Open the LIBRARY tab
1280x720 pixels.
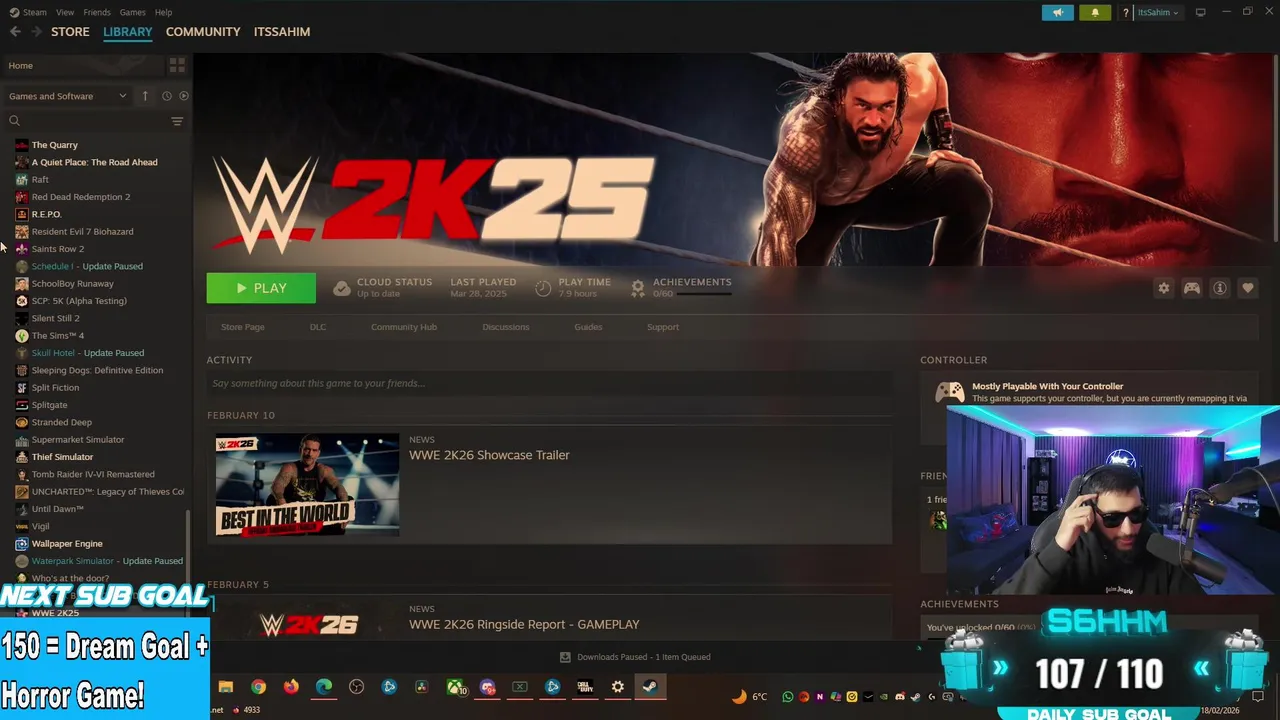click(128, 32)
